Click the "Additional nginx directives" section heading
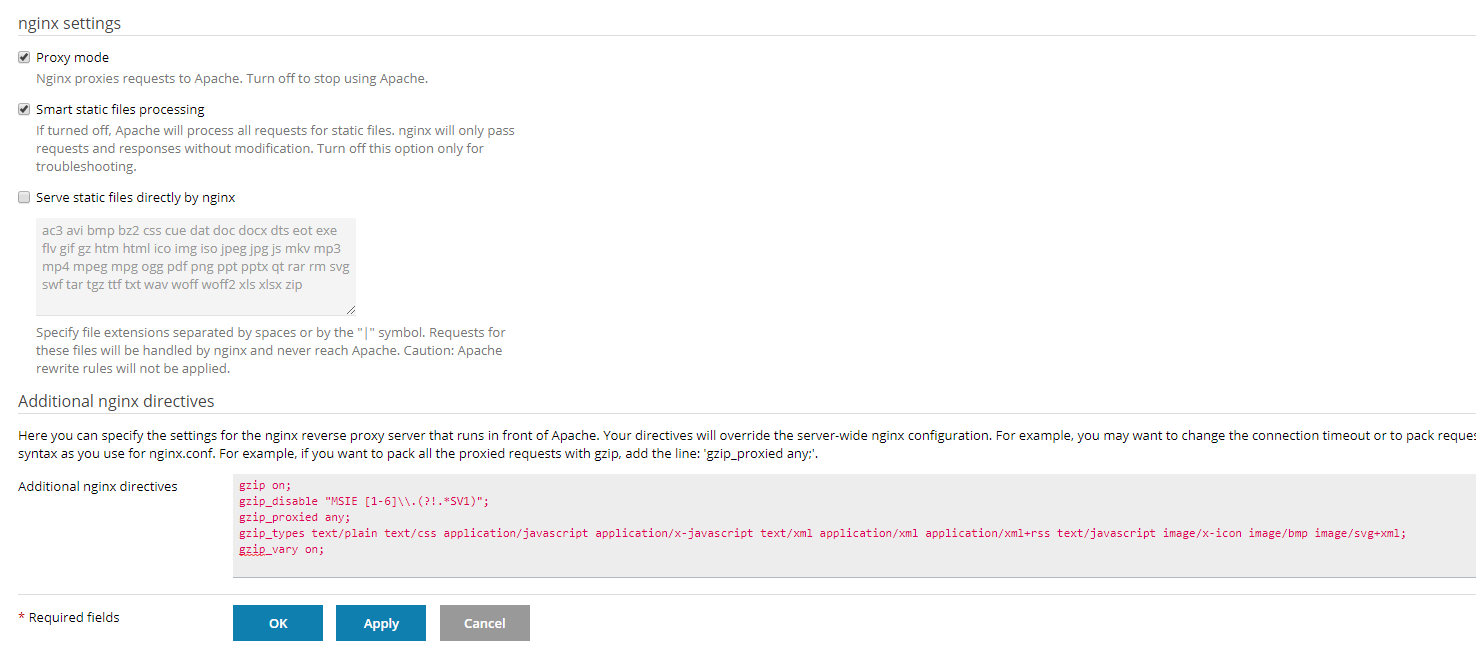 (x=116, y=402)
